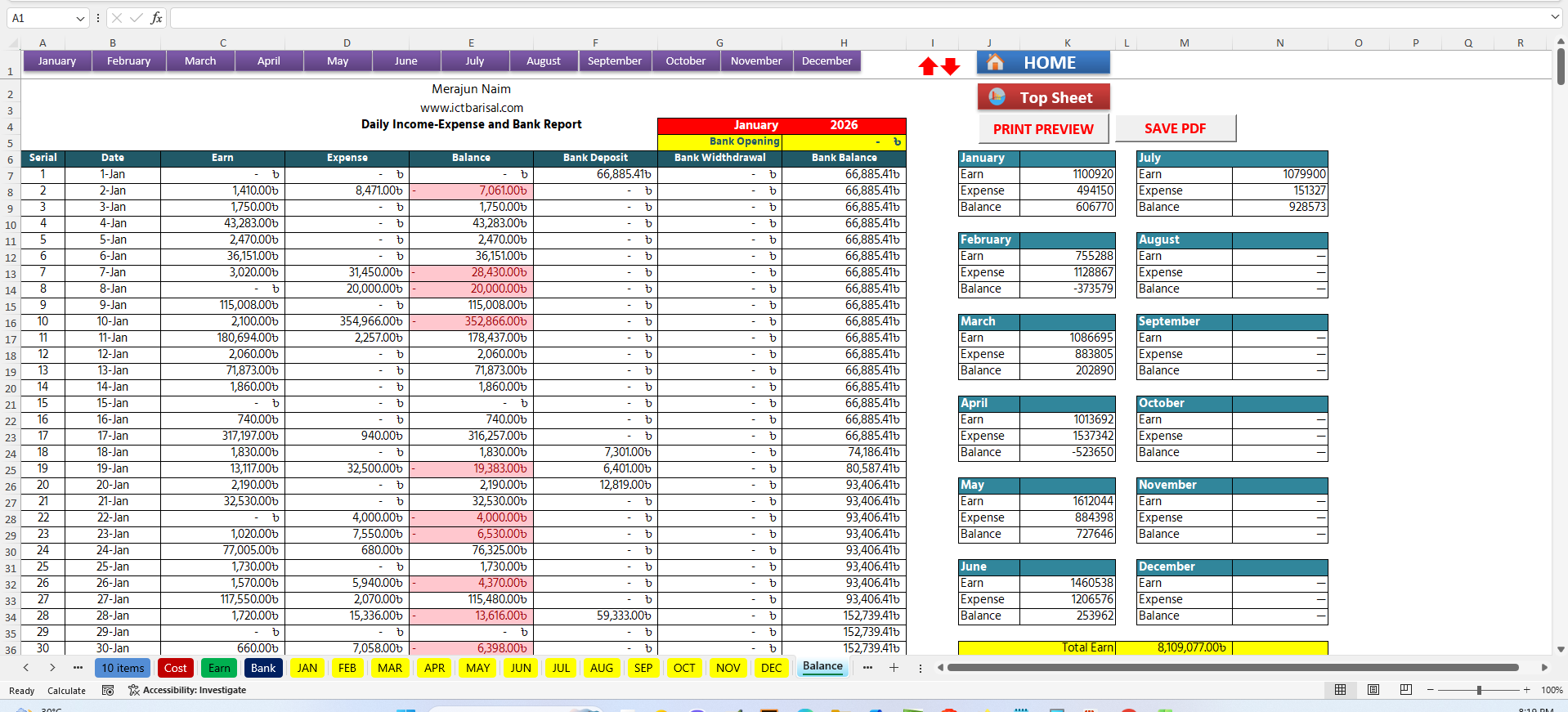Open the AUG sheet tab
The height and width of the screenshot is (712, 1568).
pyautogui.click(x=602, y=668)
